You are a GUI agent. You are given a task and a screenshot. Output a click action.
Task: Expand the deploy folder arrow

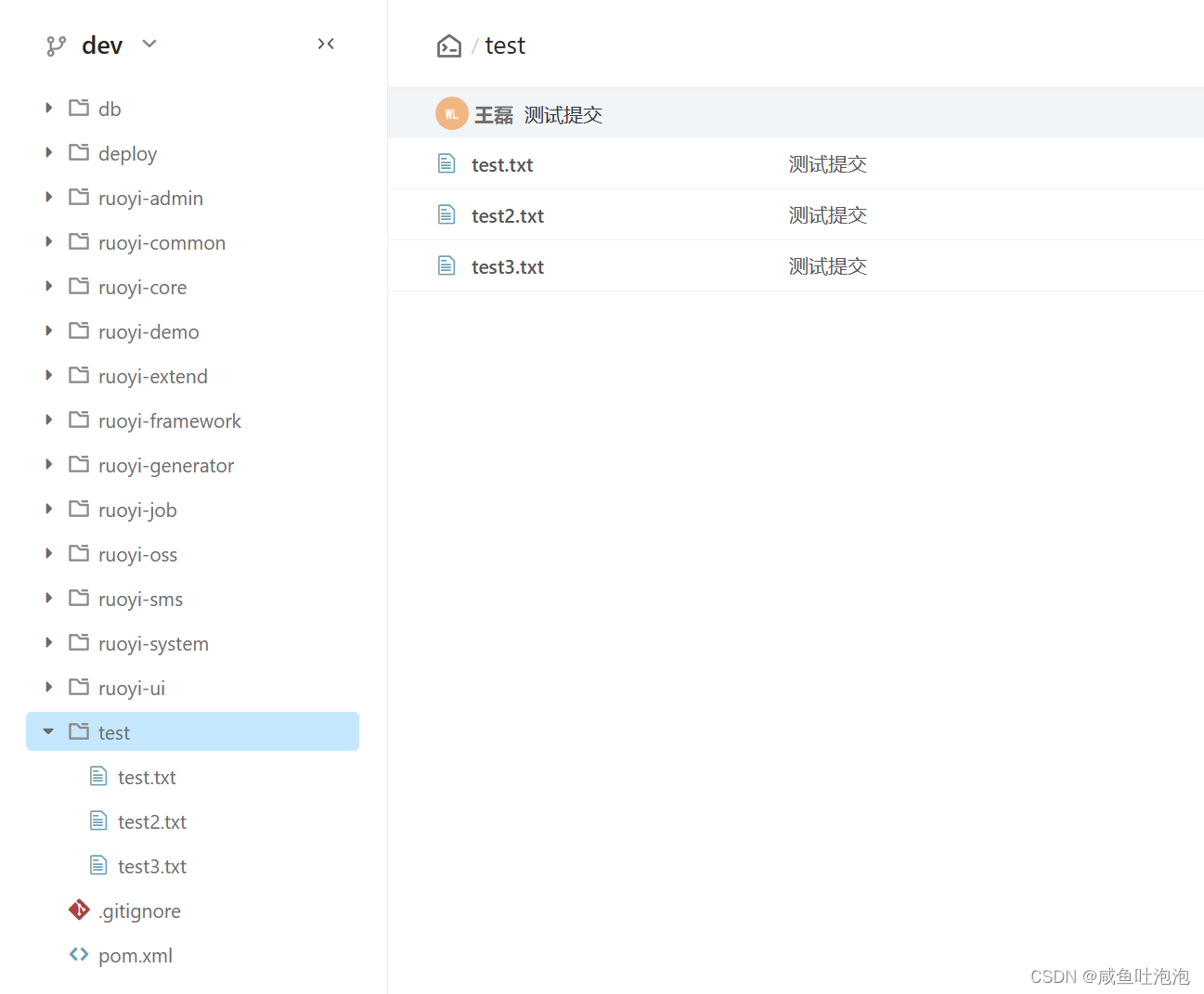click(x=49, y=153)
